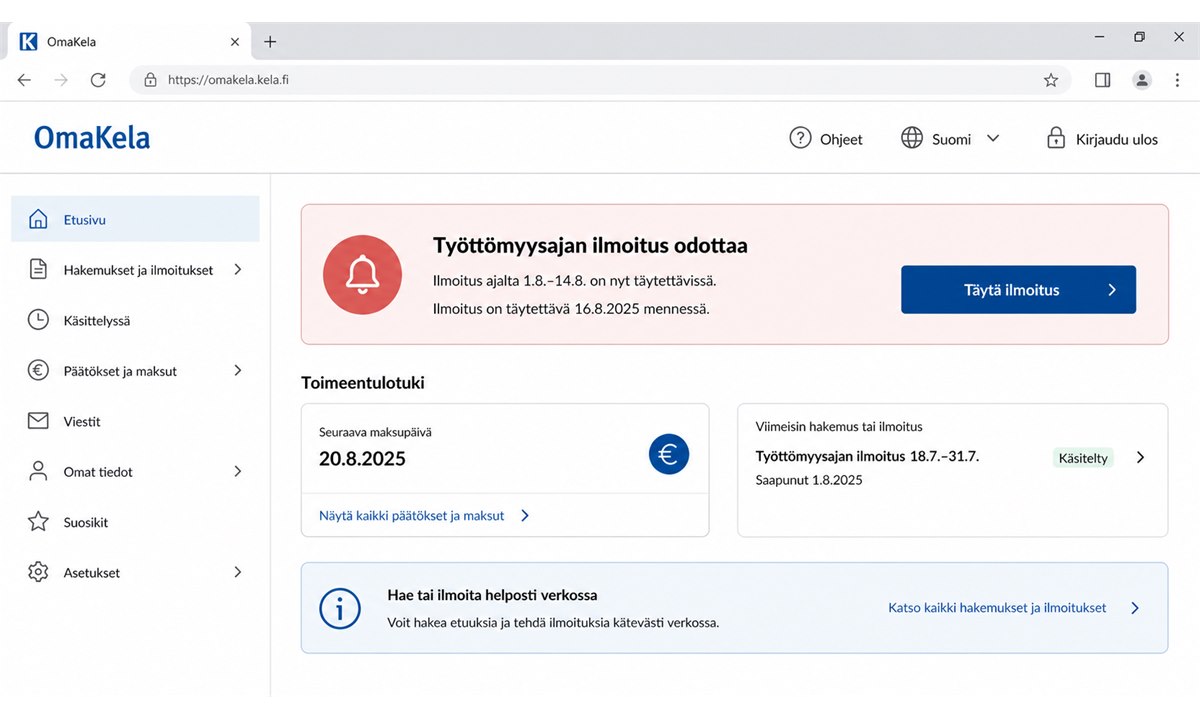Click the date 20.8.2025
The width and height of the screenshot is (1200, 720).
[x=362, y=459]
